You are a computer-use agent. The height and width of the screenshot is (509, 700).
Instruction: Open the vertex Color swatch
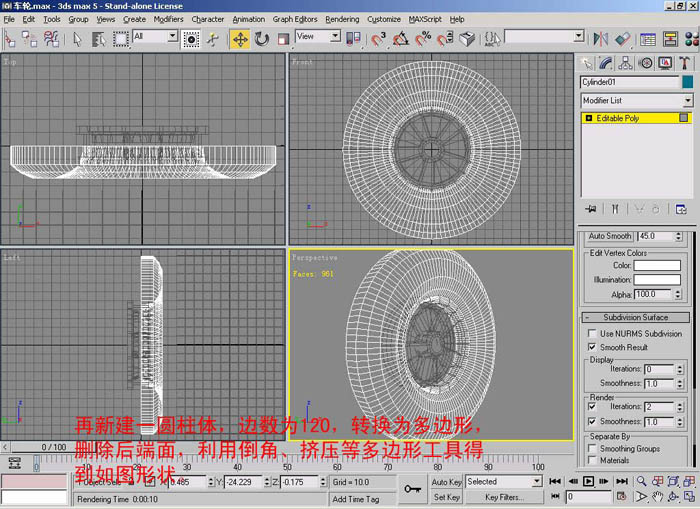coord(657,266)
